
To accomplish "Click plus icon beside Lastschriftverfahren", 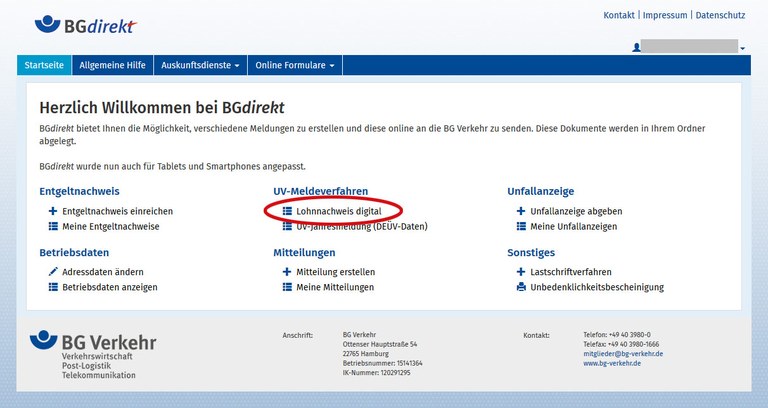I will (x=521, y=271).
